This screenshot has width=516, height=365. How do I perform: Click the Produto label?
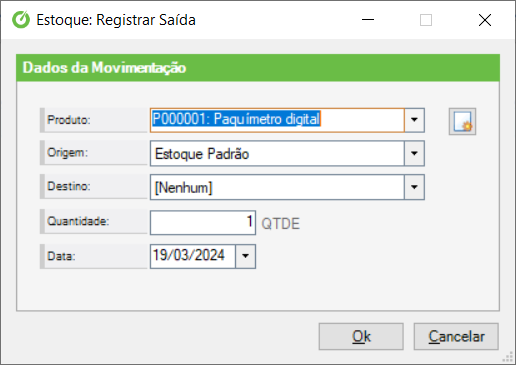[69, 120]
